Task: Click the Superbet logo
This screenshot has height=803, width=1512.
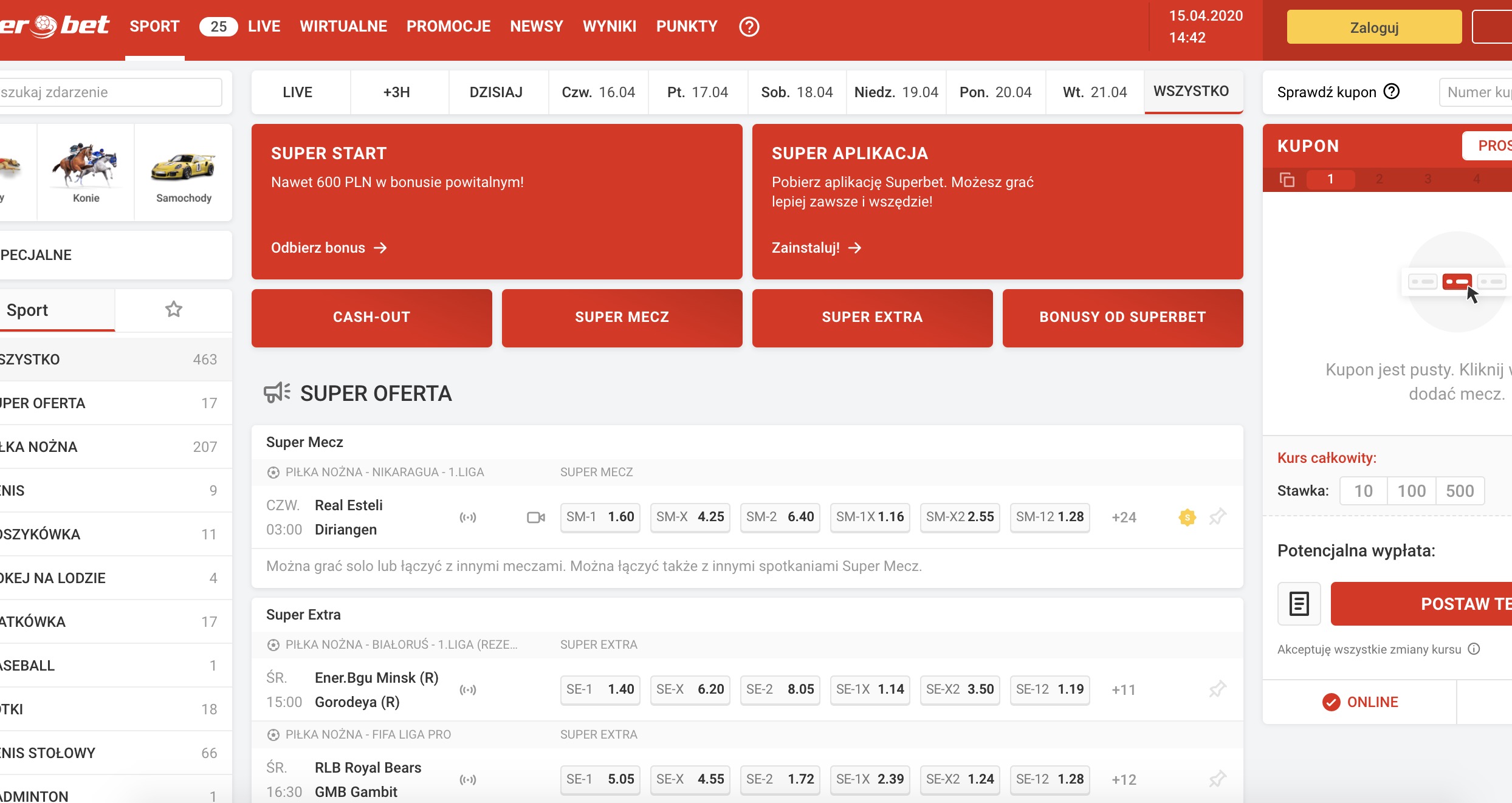Action: click(x=55, y=26)
